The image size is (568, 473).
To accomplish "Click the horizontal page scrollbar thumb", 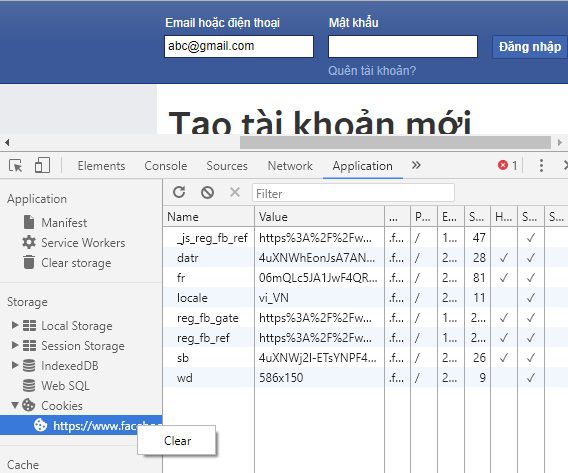I will (395, 142).
